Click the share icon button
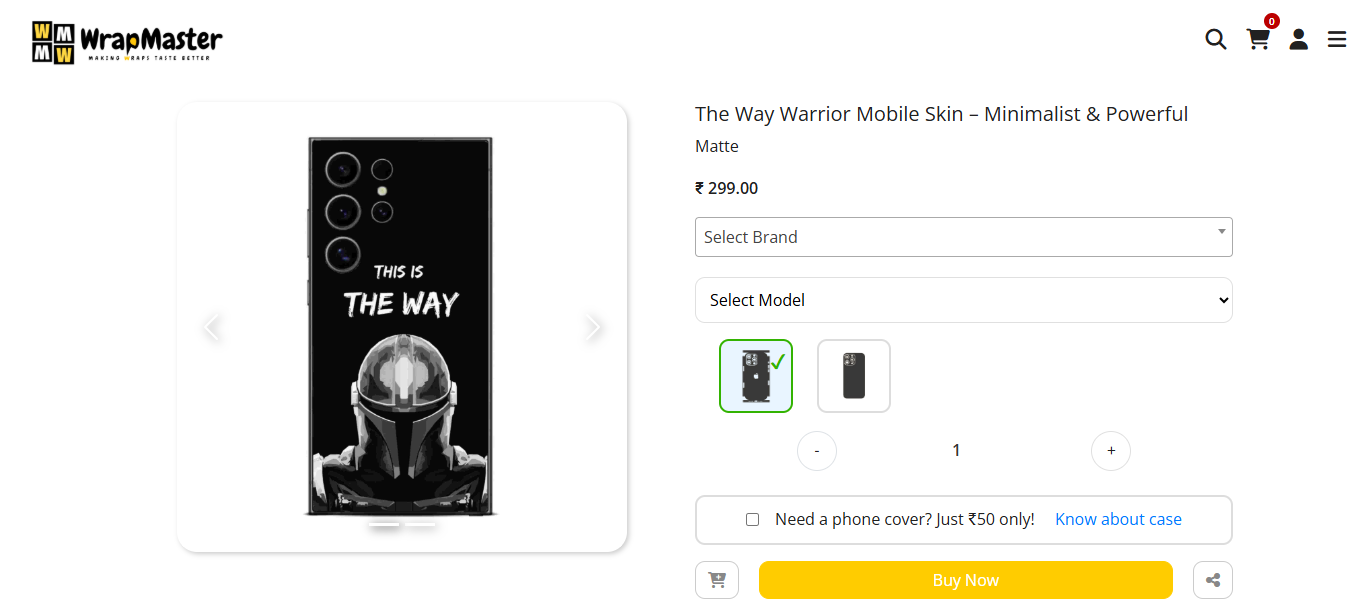Screen dimensions: 1366x607 tap(1213, 580)
